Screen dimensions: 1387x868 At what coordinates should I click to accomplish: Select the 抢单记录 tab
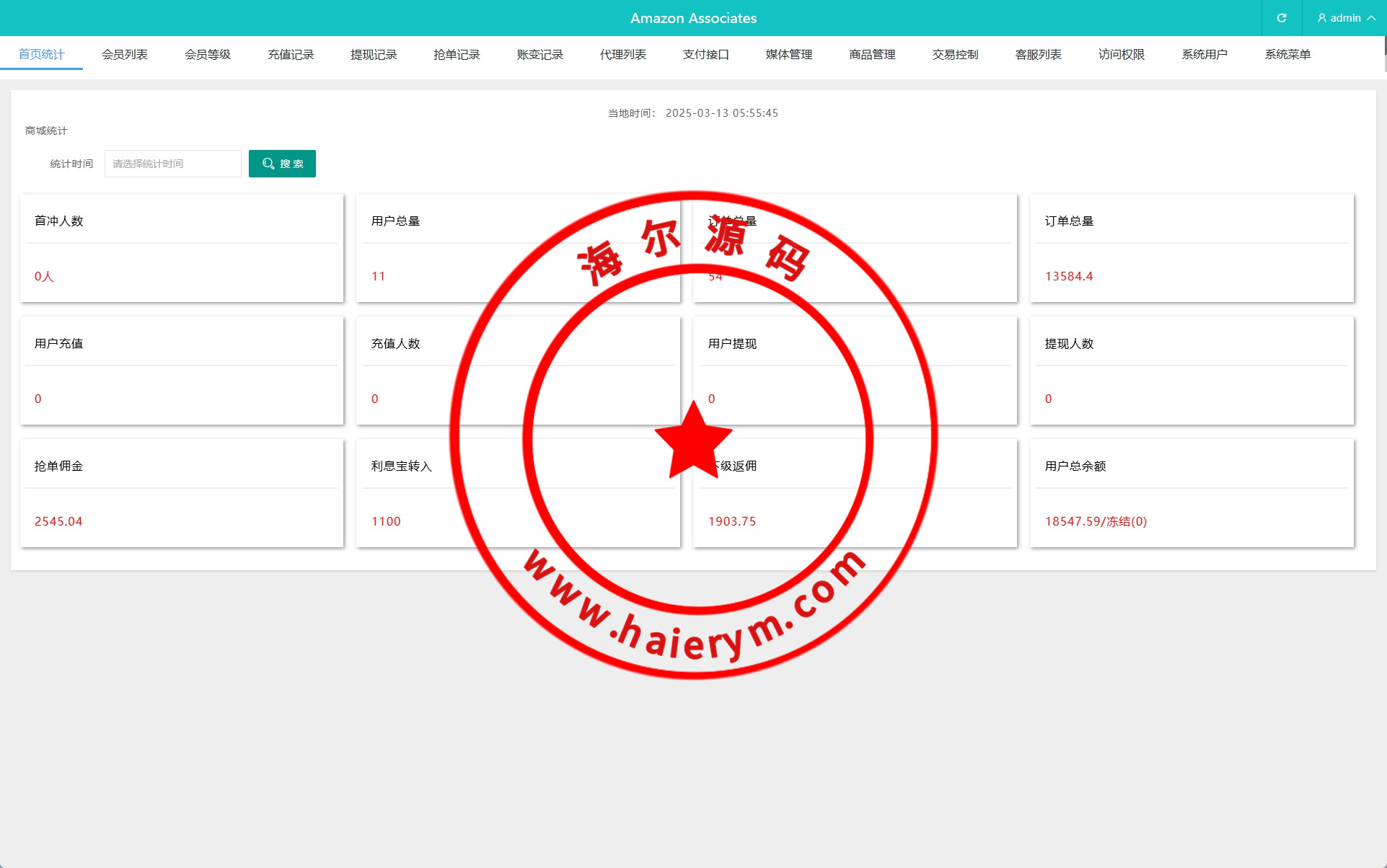457,54
